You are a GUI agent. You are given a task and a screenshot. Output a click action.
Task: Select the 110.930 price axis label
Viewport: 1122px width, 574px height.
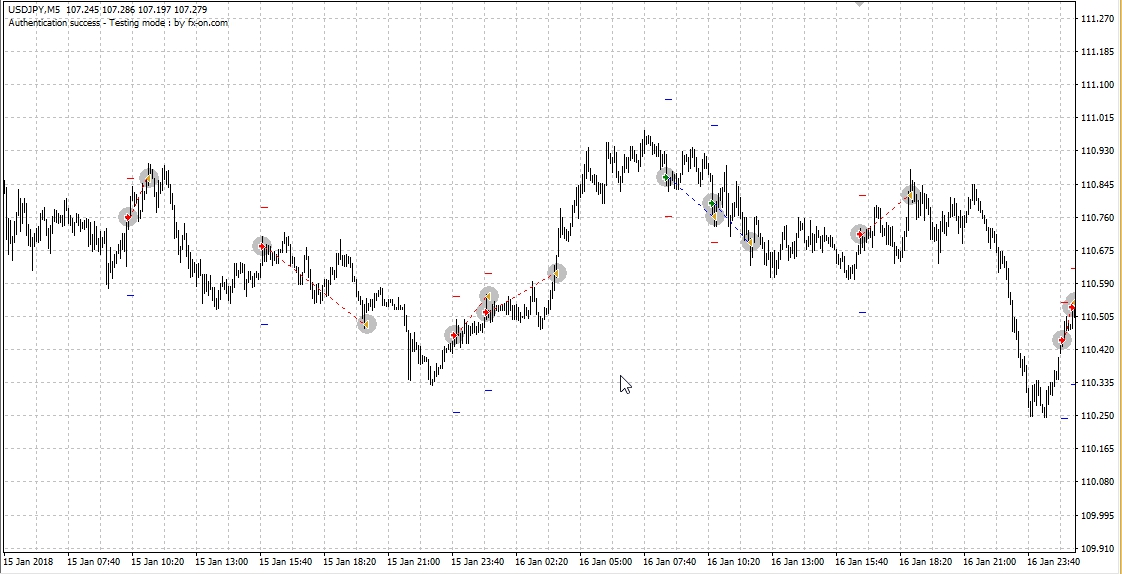(x=1098, y=151)
